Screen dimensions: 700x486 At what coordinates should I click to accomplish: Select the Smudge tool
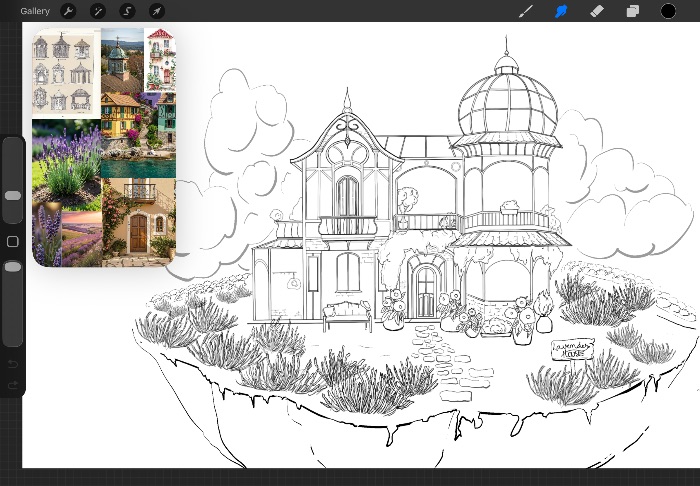561,11
